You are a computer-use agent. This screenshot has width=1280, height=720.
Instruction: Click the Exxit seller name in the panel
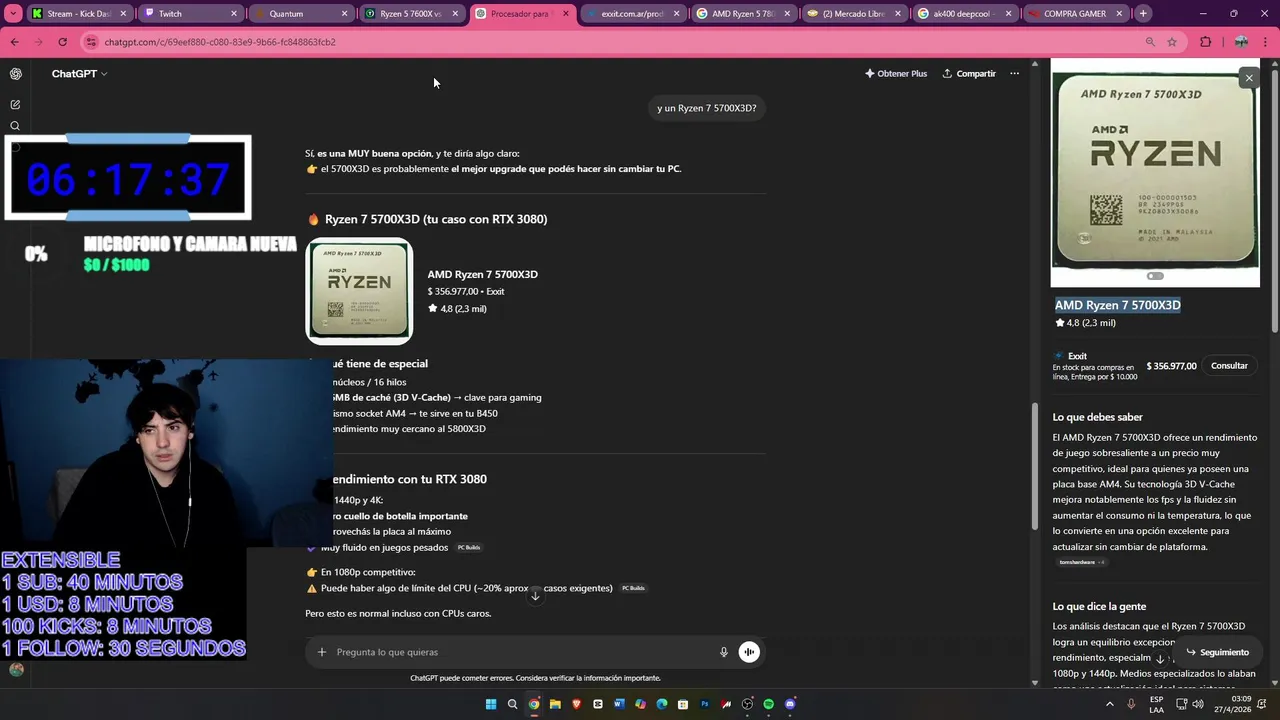1077,356
